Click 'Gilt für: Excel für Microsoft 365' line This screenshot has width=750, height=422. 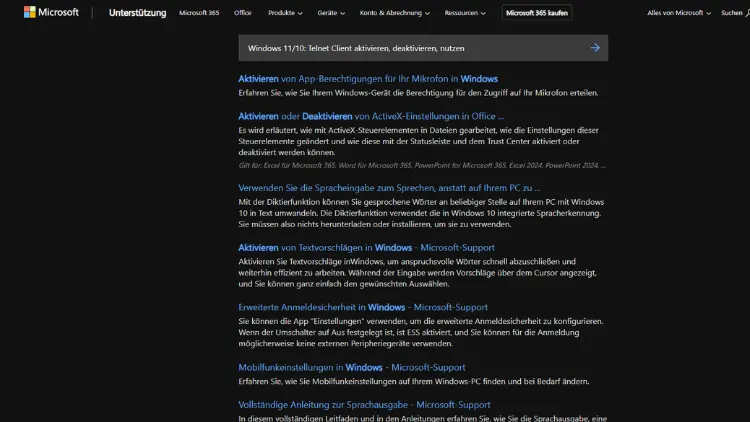pos(422,166)
